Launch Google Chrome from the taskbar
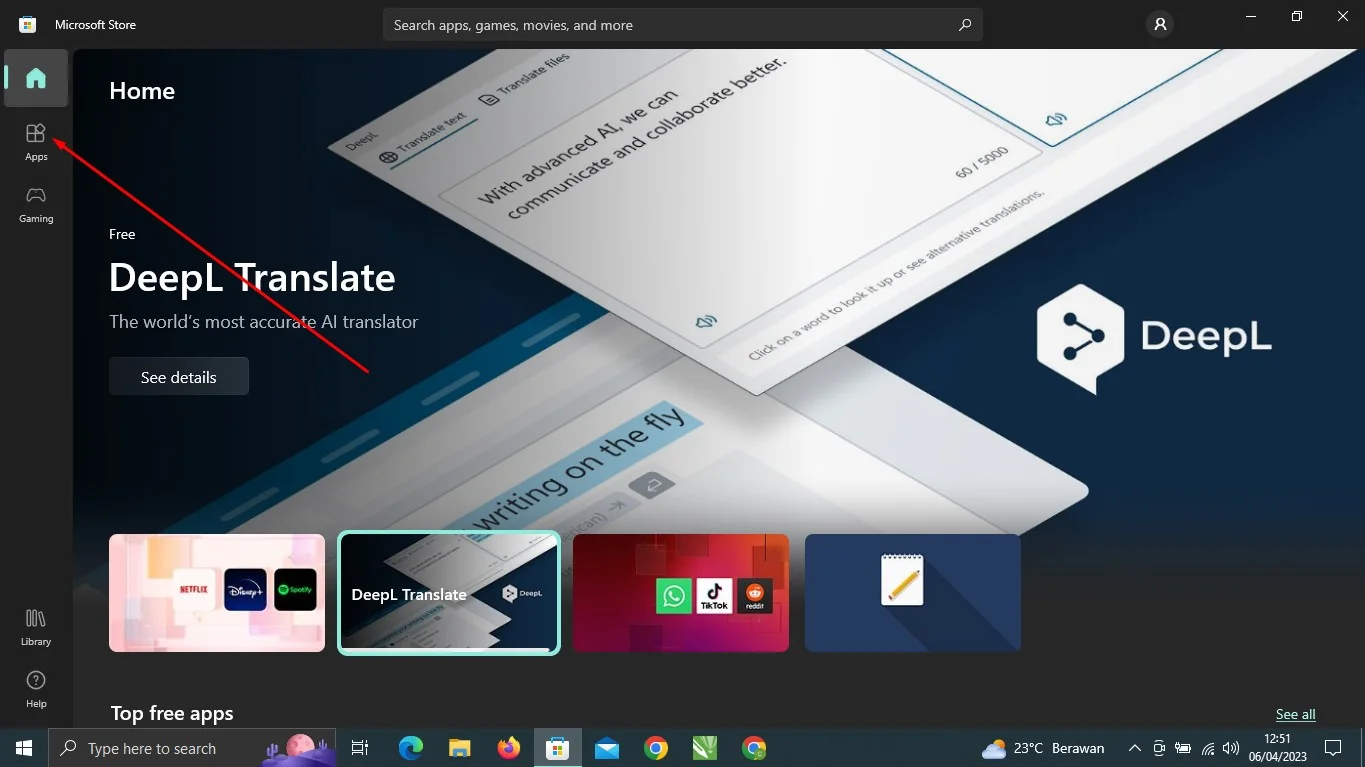This screenshot has width=1365, height=767. (x=656, y=748)
